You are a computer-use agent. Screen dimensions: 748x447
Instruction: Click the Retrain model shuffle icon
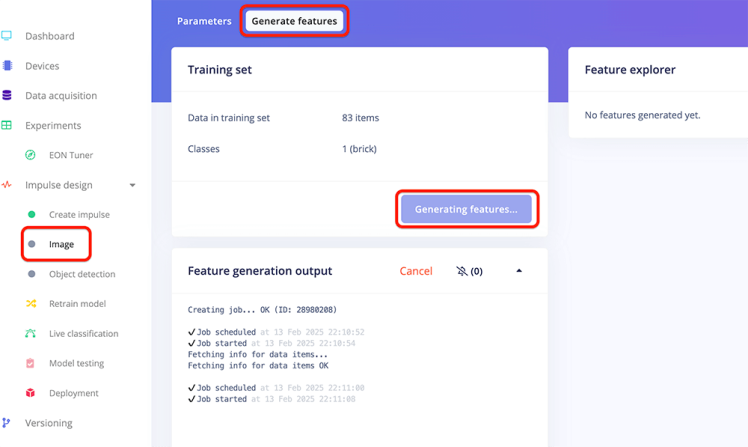[x=31, y=304]
